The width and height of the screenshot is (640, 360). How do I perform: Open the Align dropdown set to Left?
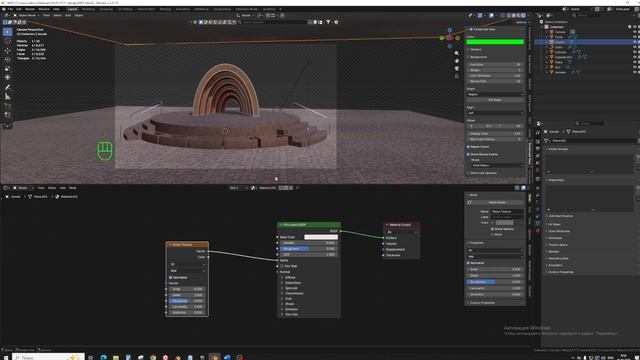(495, 113)
